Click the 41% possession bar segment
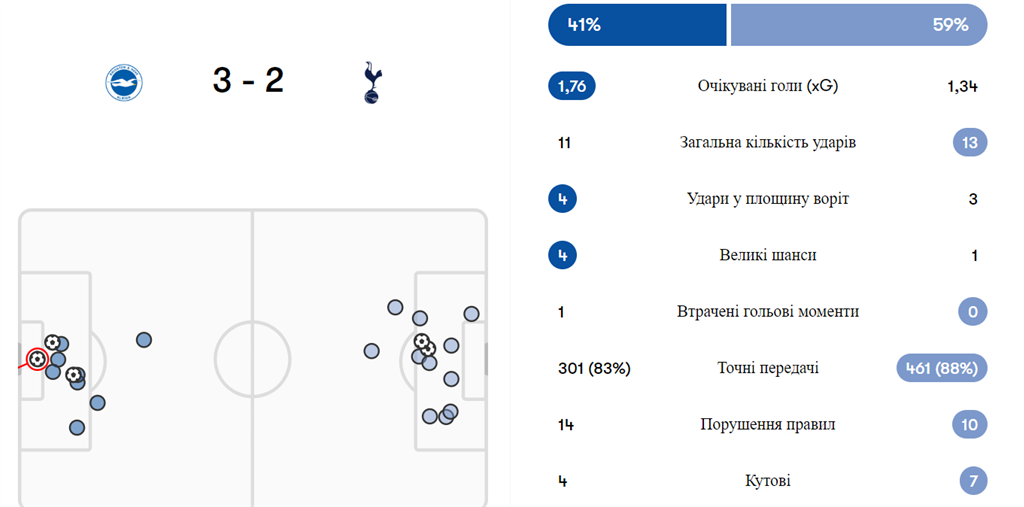The width and height of the screenshot is (1024, 507). coord(637,25)
